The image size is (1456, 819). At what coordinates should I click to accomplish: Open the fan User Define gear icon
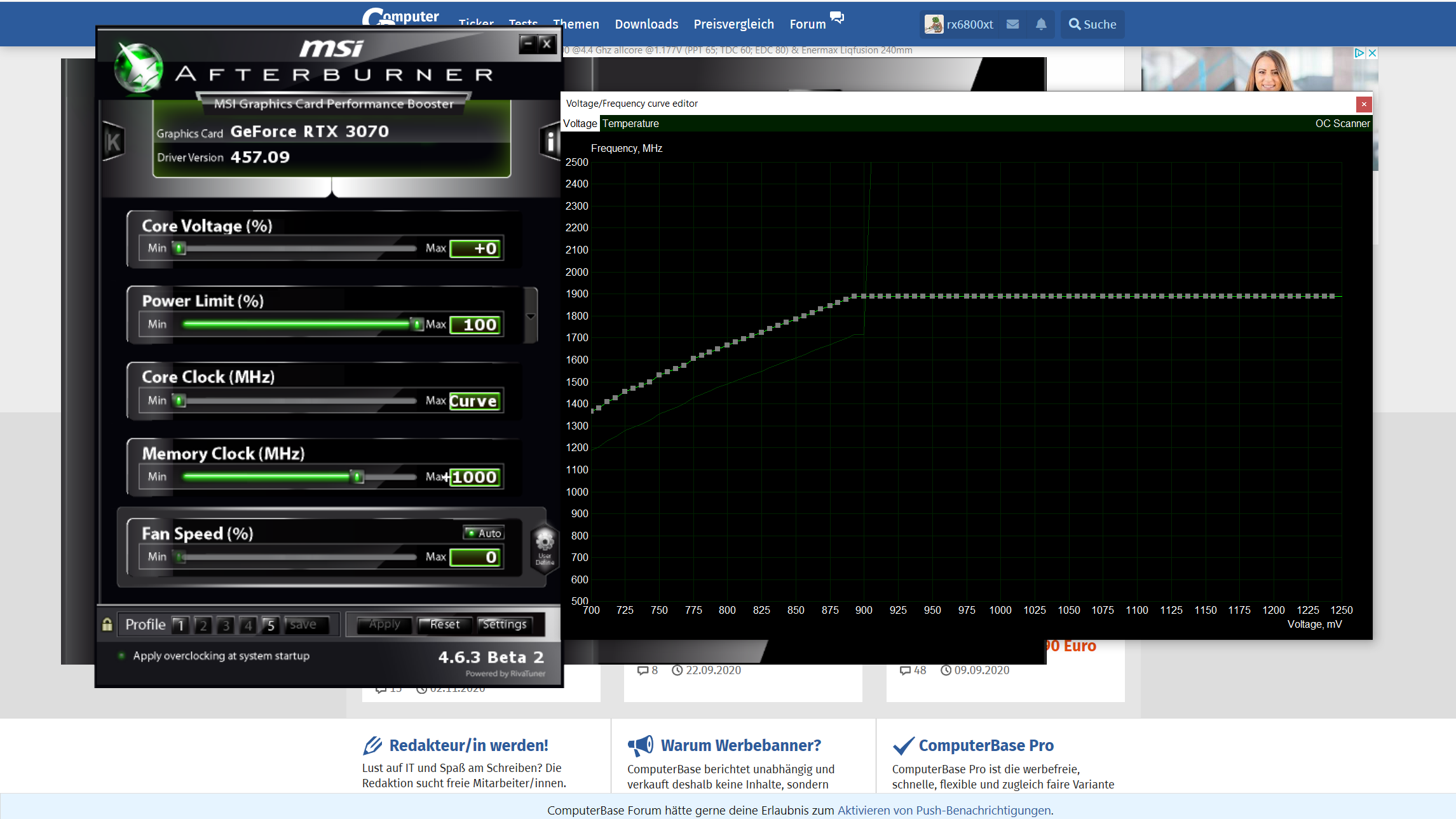545,548
